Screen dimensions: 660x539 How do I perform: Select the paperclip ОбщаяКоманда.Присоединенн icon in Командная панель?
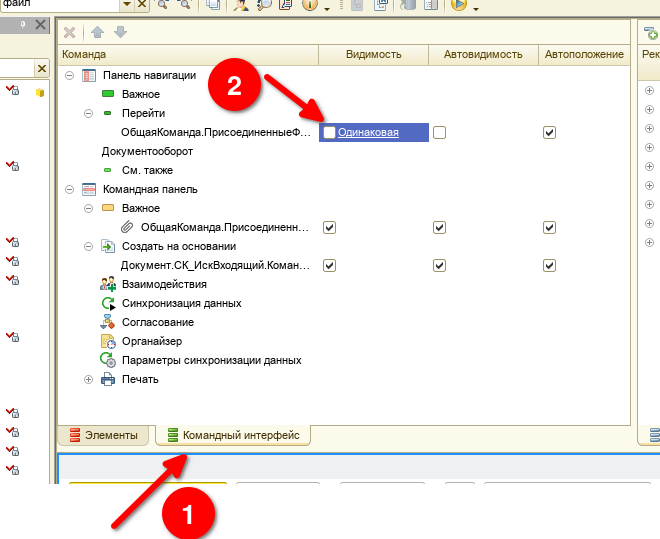(x=127, y=227)
